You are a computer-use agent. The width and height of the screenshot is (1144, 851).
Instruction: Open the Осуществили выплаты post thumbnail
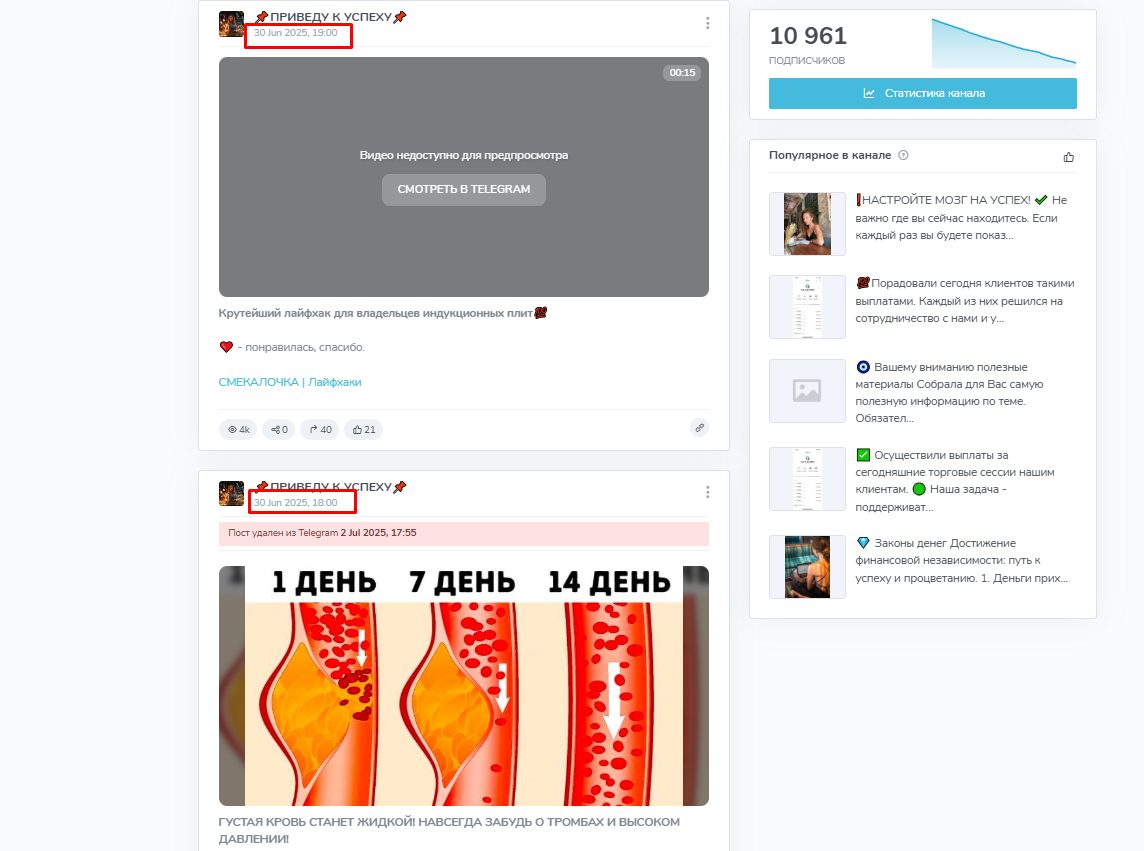coord(807,479)
